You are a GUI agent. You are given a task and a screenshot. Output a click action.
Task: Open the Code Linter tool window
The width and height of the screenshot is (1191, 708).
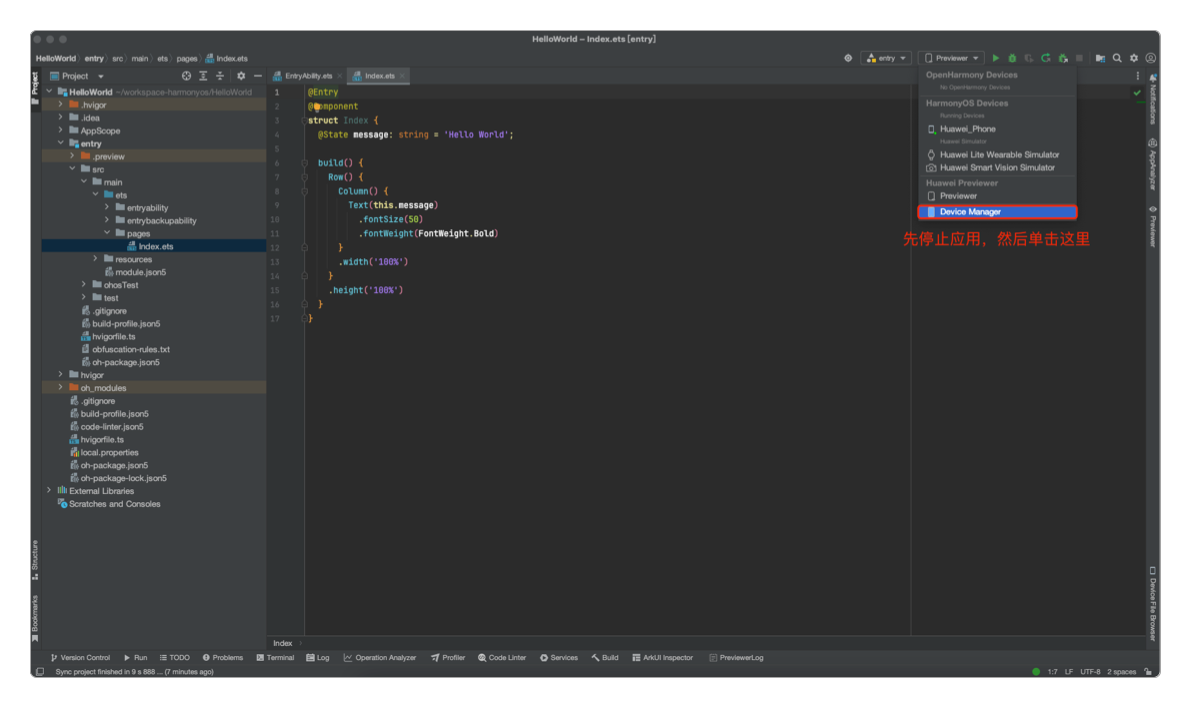[x=502, y=658]
